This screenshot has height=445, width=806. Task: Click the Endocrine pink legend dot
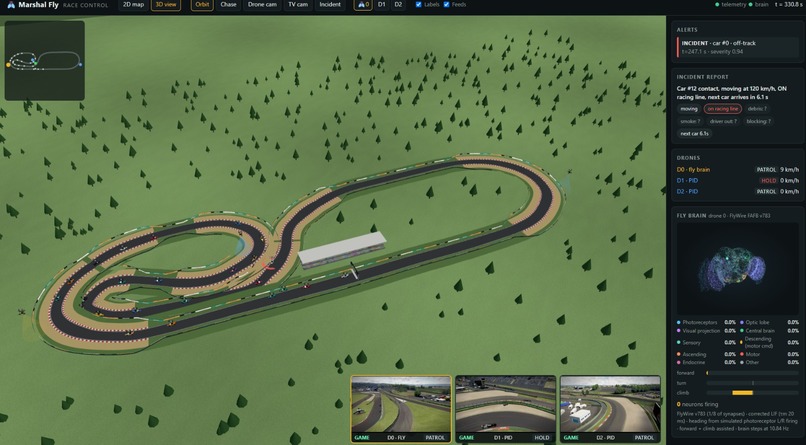click(x=679, y=362)
